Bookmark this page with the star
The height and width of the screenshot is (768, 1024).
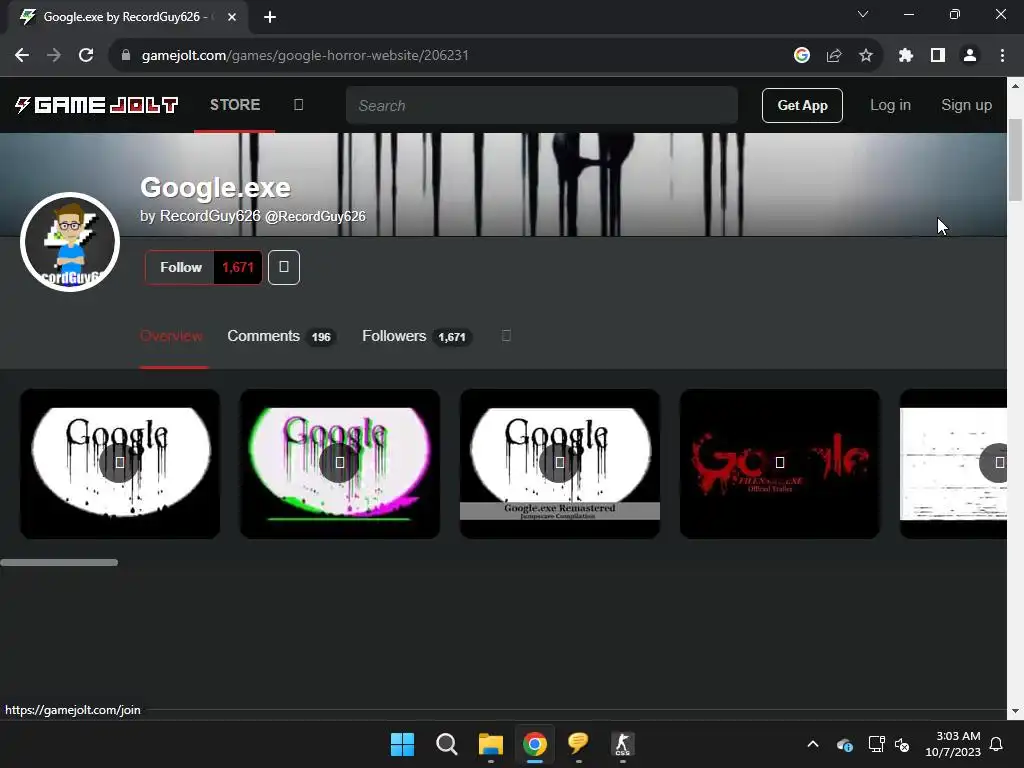coord(866,55)
